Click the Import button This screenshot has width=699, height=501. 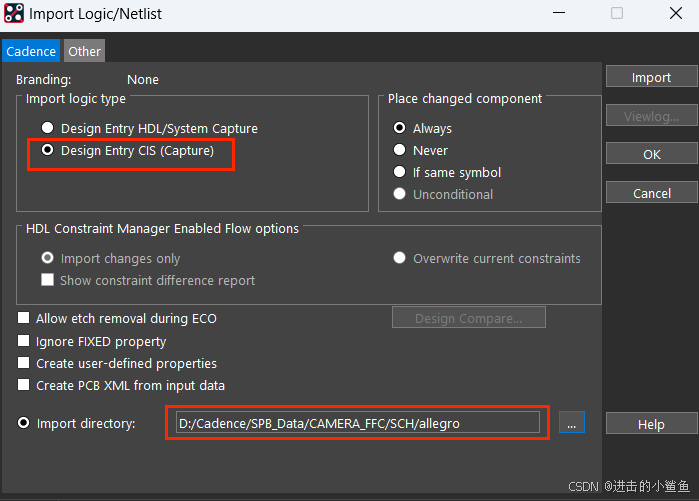[x=651, y=77]
